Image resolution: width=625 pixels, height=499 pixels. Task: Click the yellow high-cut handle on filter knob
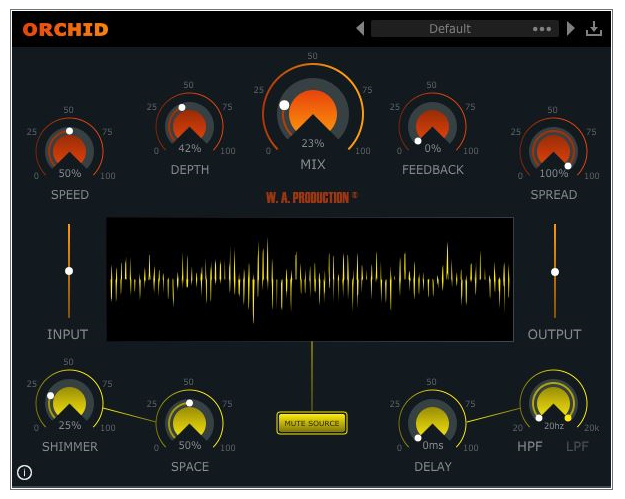[x=568, y=418]
